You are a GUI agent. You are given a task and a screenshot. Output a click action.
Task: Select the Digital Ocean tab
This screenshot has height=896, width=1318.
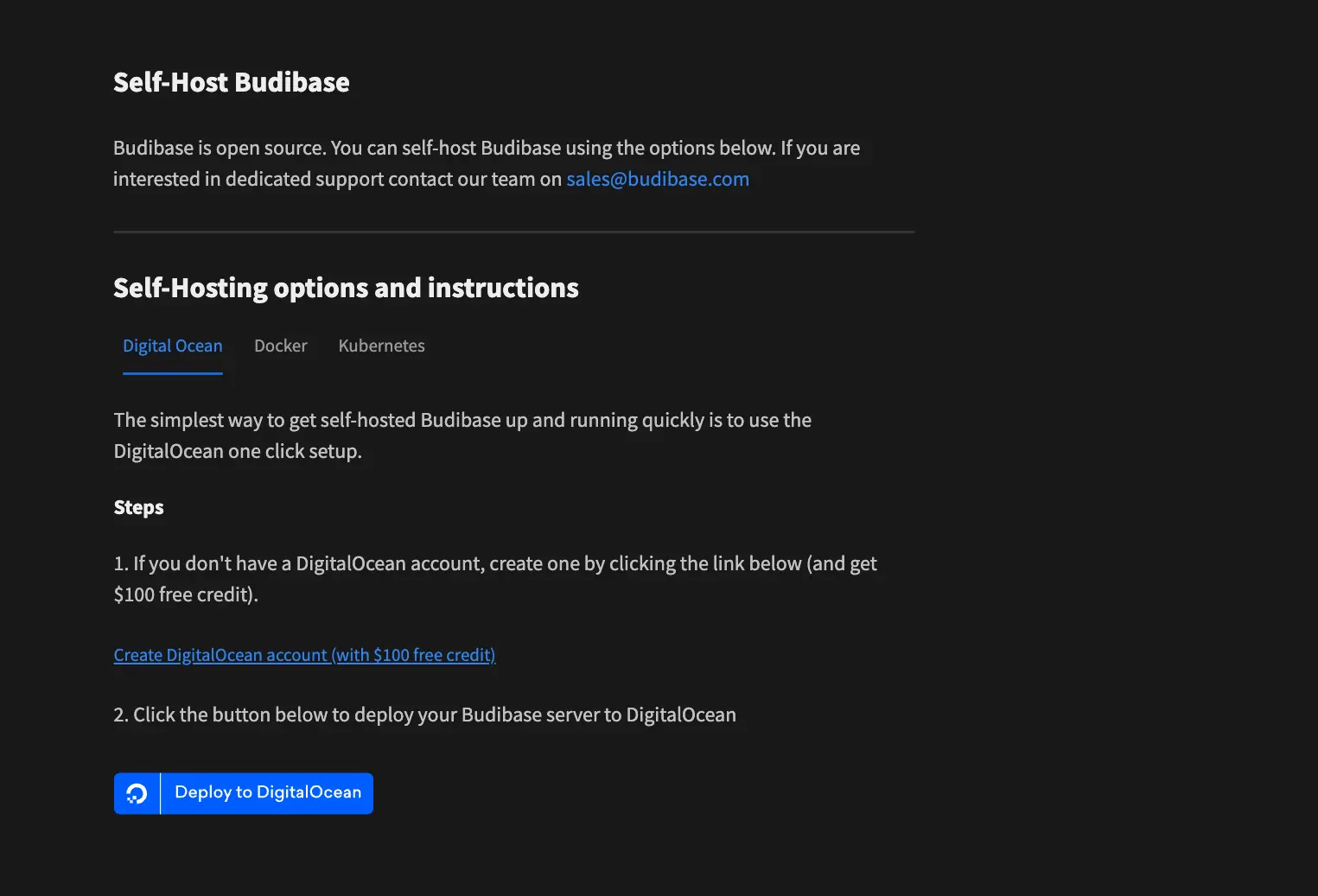tap(173, 346)
